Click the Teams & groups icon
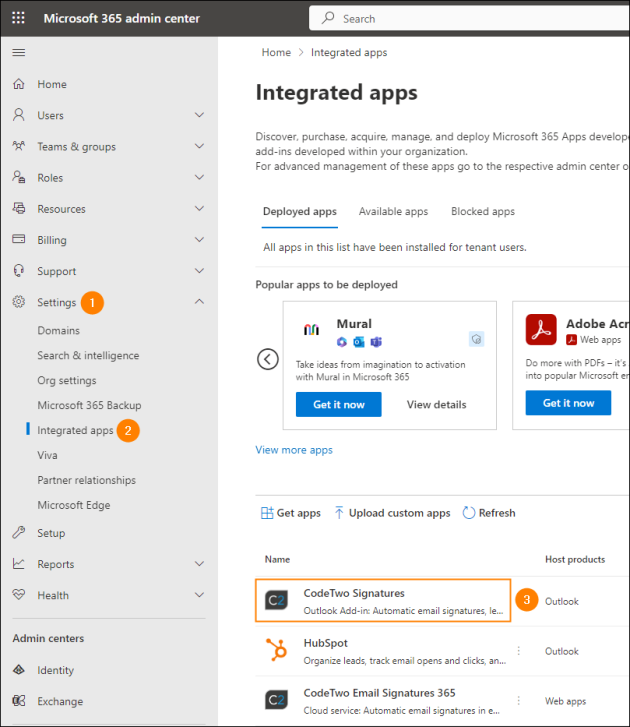The height and width of the screenshot is (727, 630). 19,146
